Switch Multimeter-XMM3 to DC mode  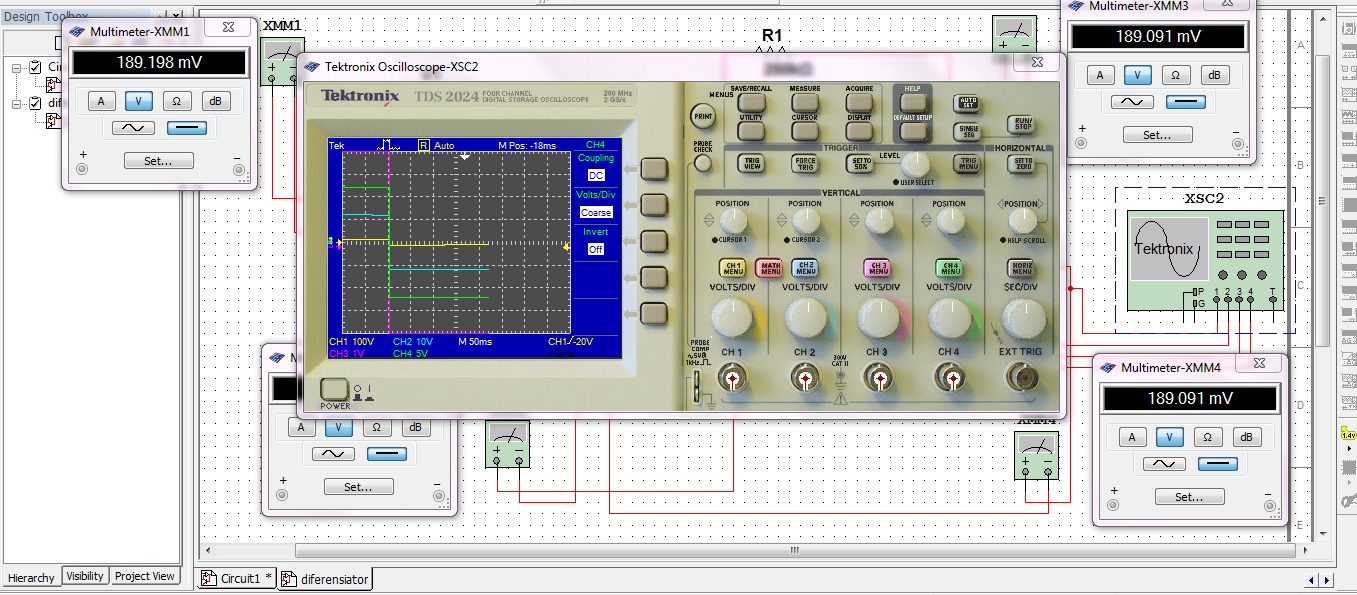1186,102
